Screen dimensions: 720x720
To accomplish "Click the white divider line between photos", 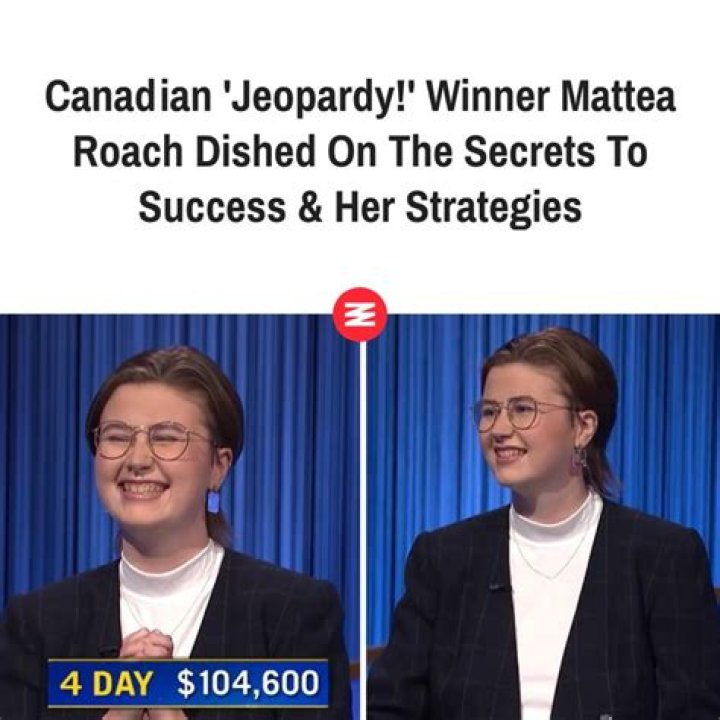I will [363, 530].
